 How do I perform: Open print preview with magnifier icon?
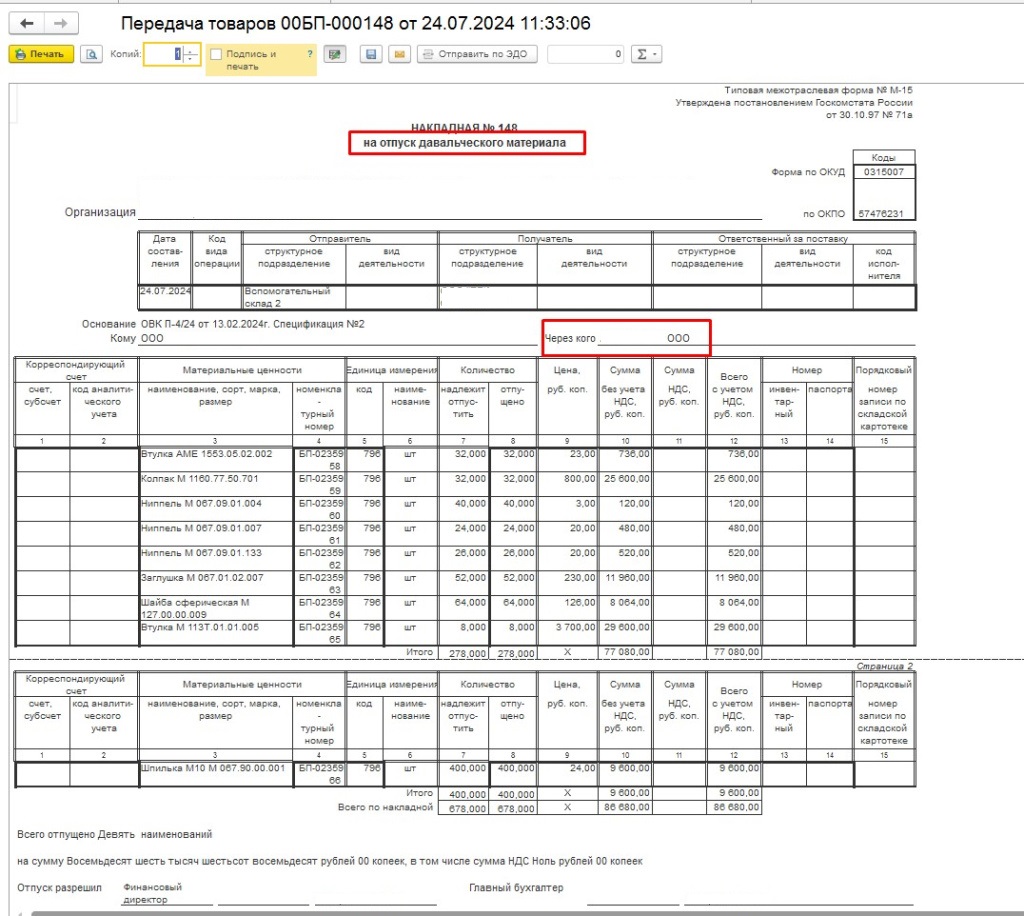[x=92, y=54]
